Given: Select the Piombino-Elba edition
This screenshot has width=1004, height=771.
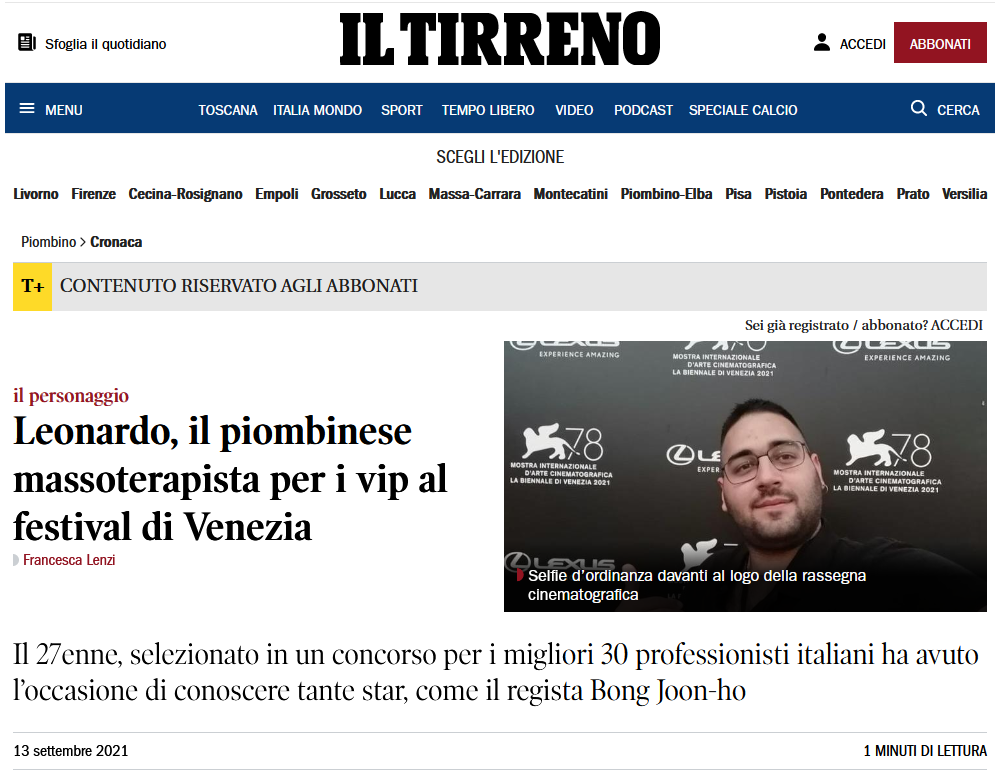Looking at the screenshot, I should point(666,194).
